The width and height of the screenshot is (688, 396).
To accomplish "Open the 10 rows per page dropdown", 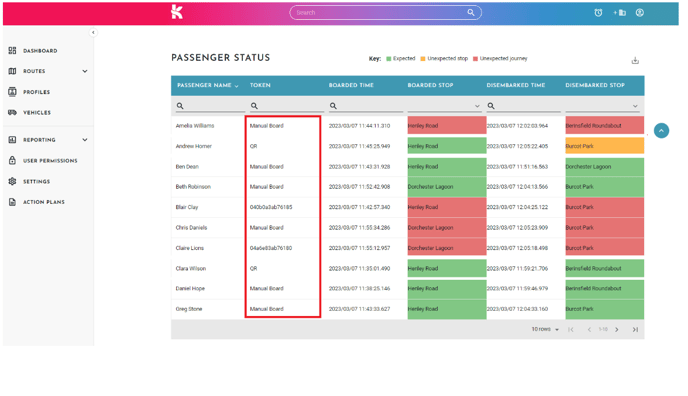I will tap(545, 329).
